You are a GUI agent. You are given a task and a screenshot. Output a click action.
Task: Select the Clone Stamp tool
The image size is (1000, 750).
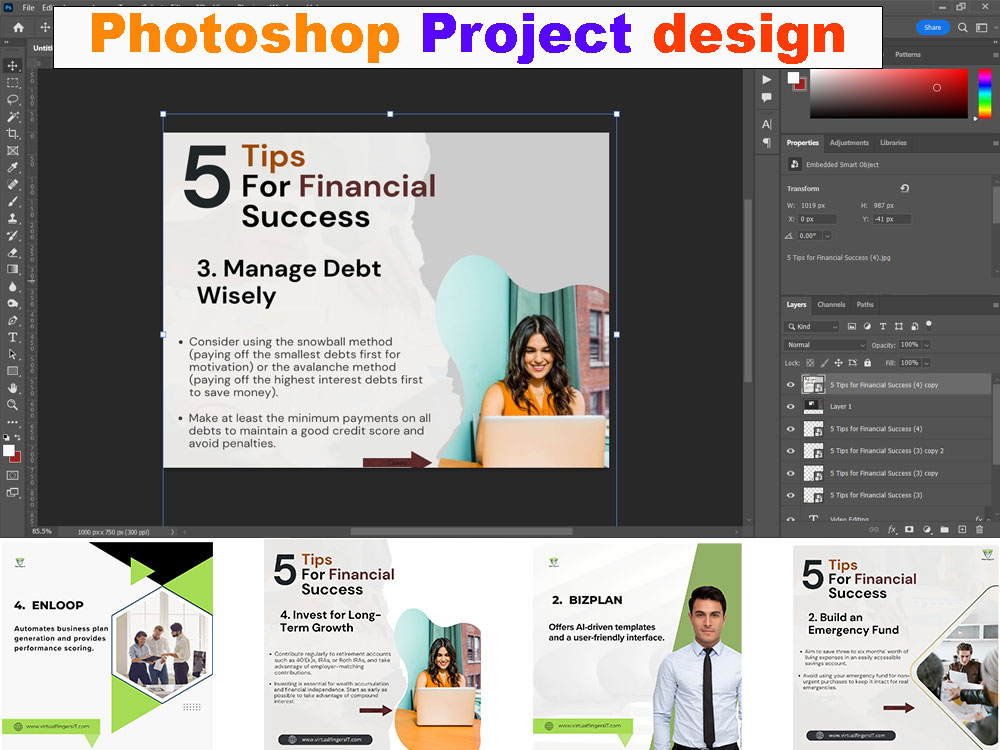(12, 218)
